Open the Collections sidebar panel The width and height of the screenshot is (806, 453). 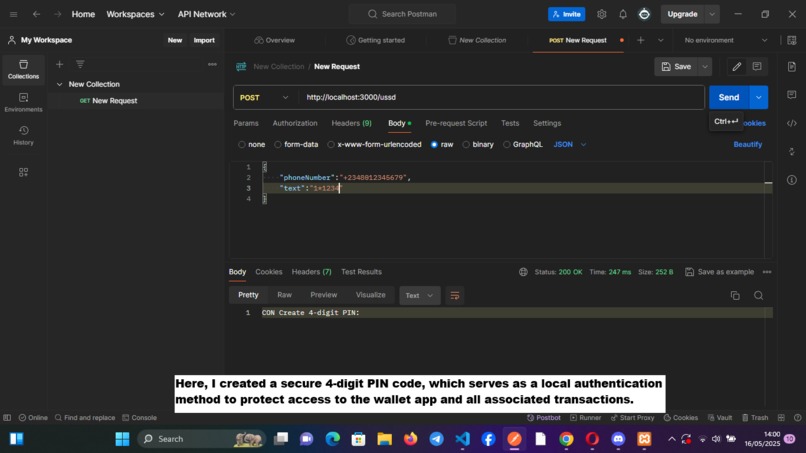pos(23,69)
